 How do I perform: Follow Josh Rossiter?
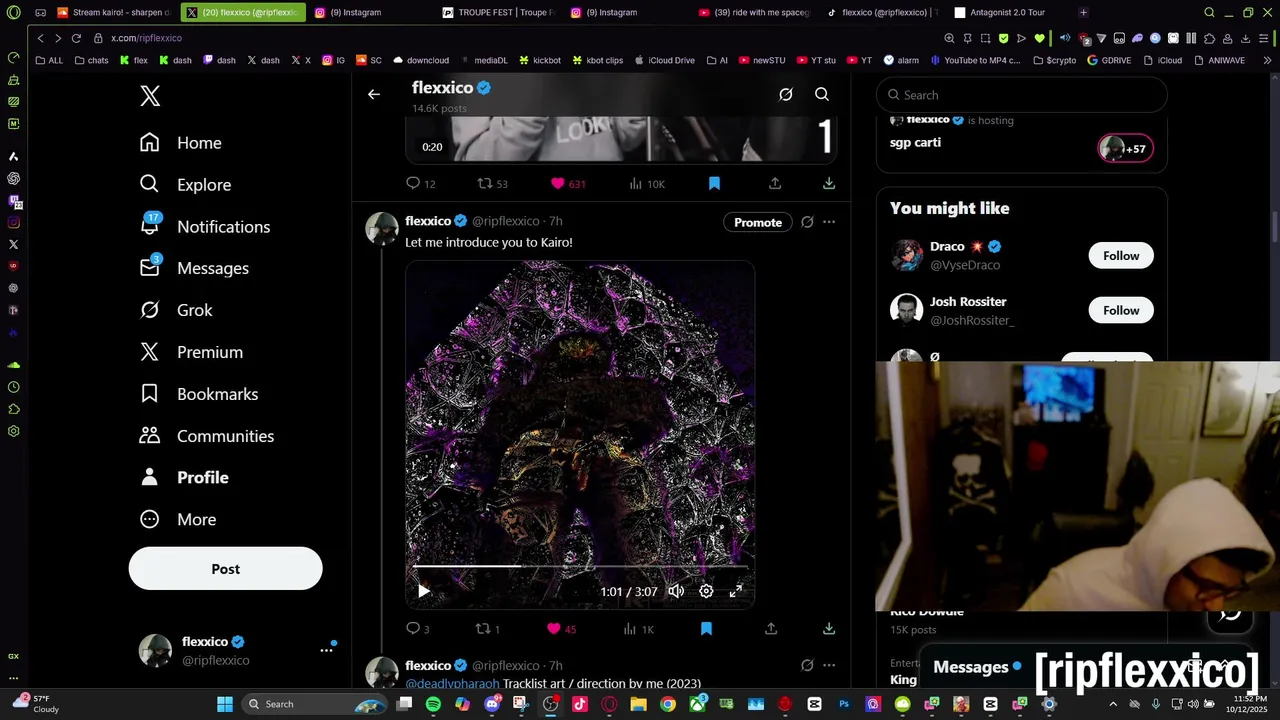1121,311
